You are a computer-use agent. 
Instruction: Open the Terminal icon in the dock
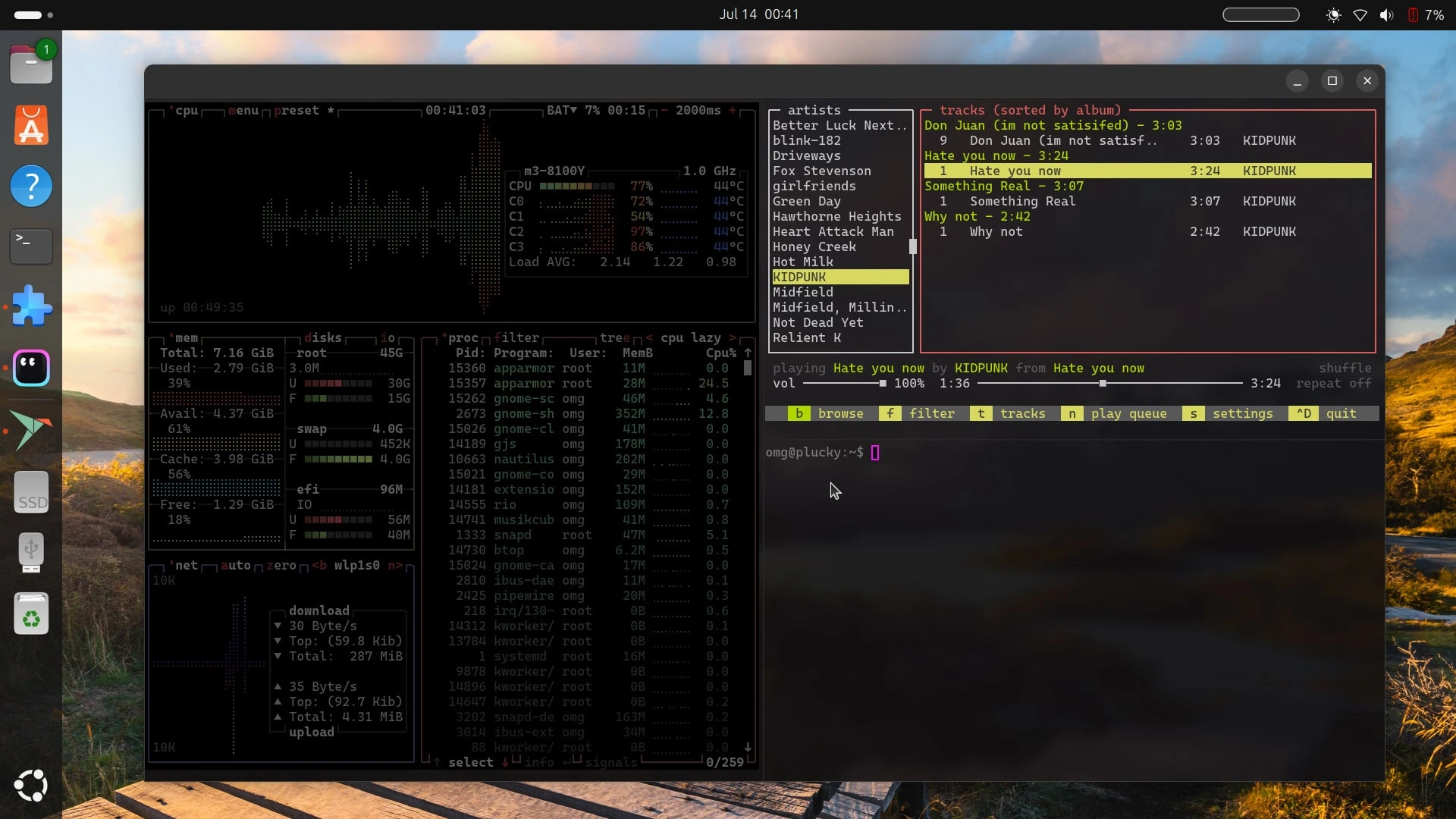point(31,246)
